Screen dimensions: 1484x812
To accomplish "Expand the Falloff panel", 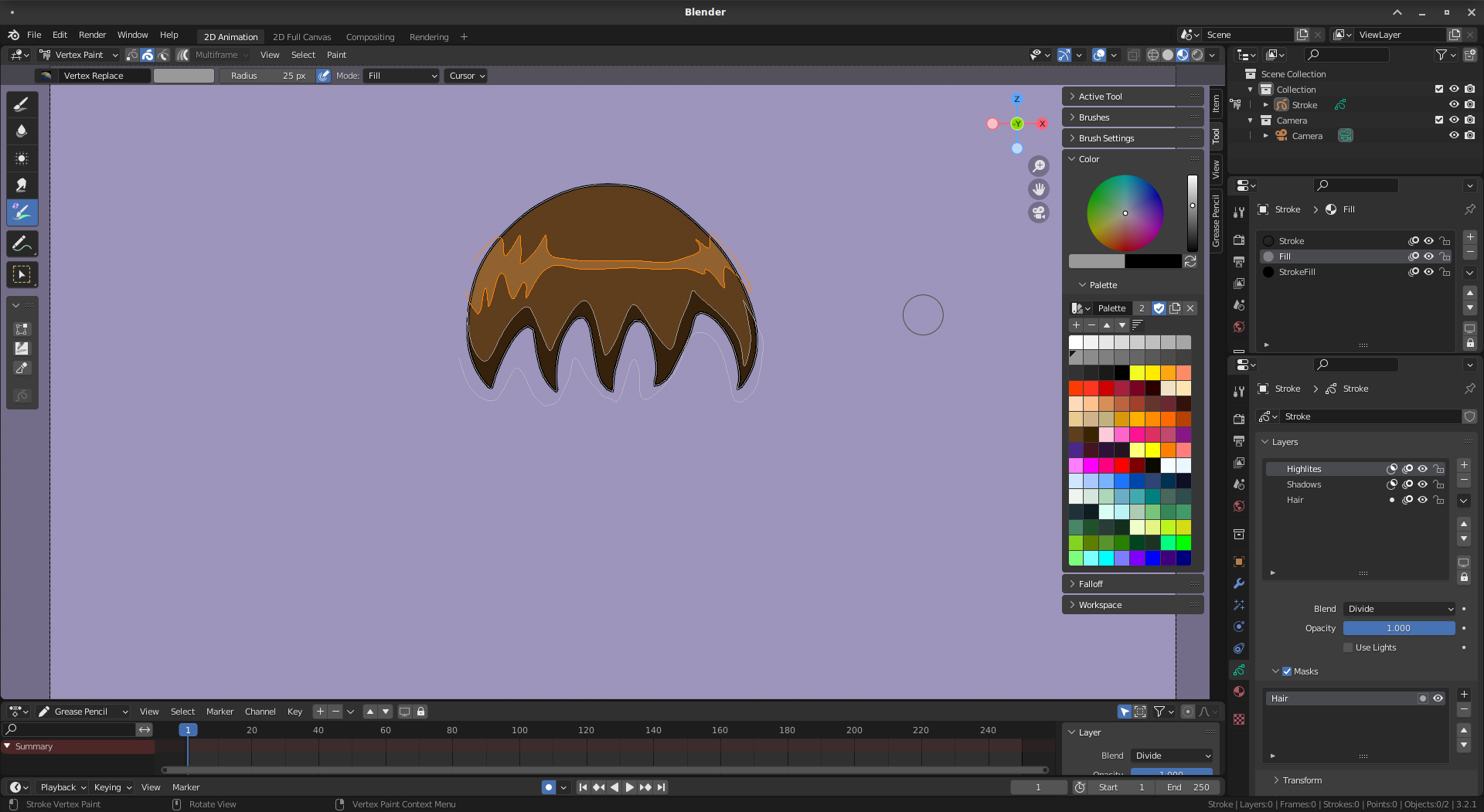I will point(1132,584).
